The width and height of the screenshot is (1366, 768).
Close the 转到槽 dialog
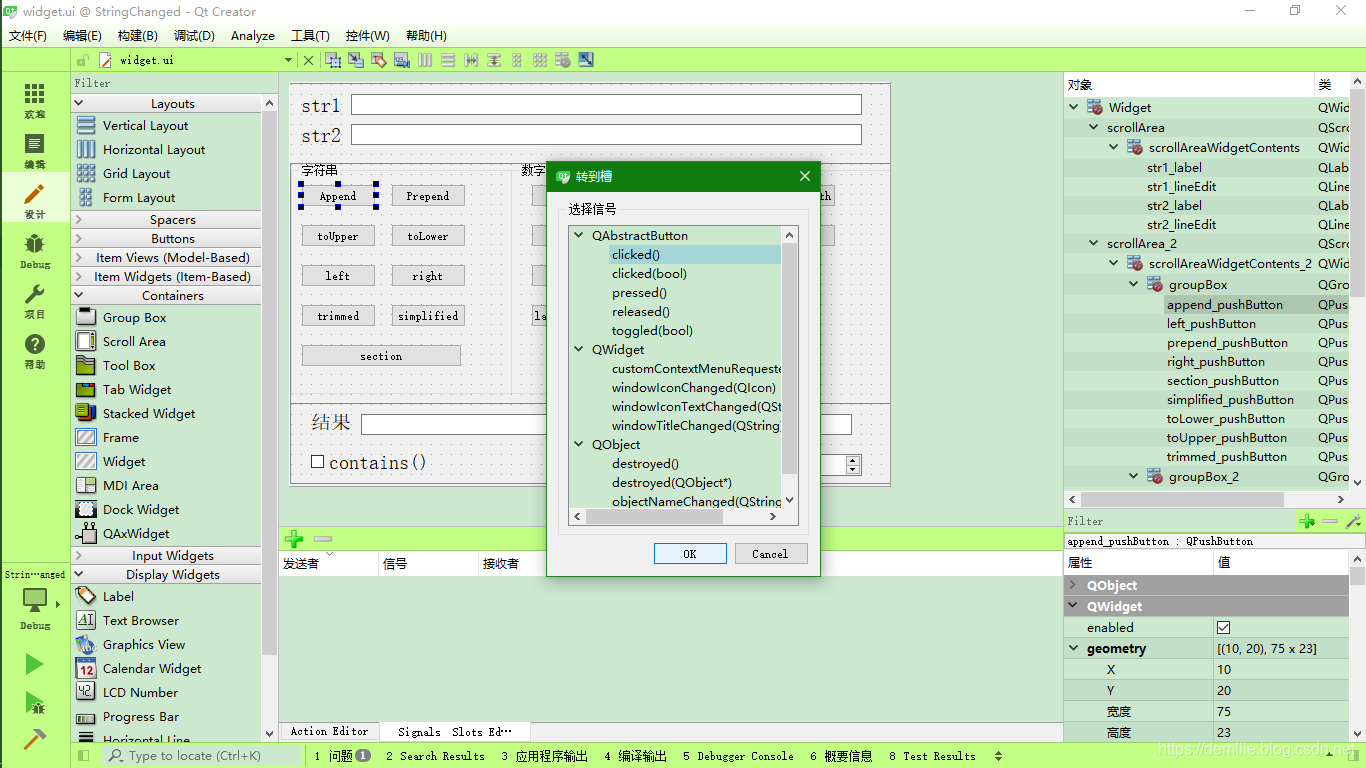pos(805,176)
